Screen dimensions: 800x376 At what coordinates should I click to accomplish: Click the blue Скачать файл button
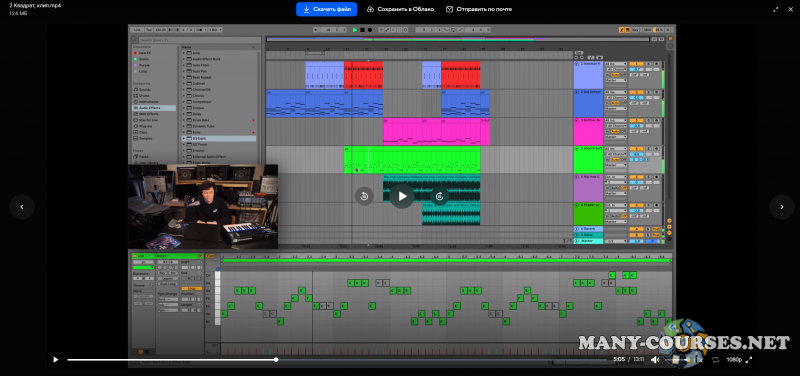(x=327, y=9)
